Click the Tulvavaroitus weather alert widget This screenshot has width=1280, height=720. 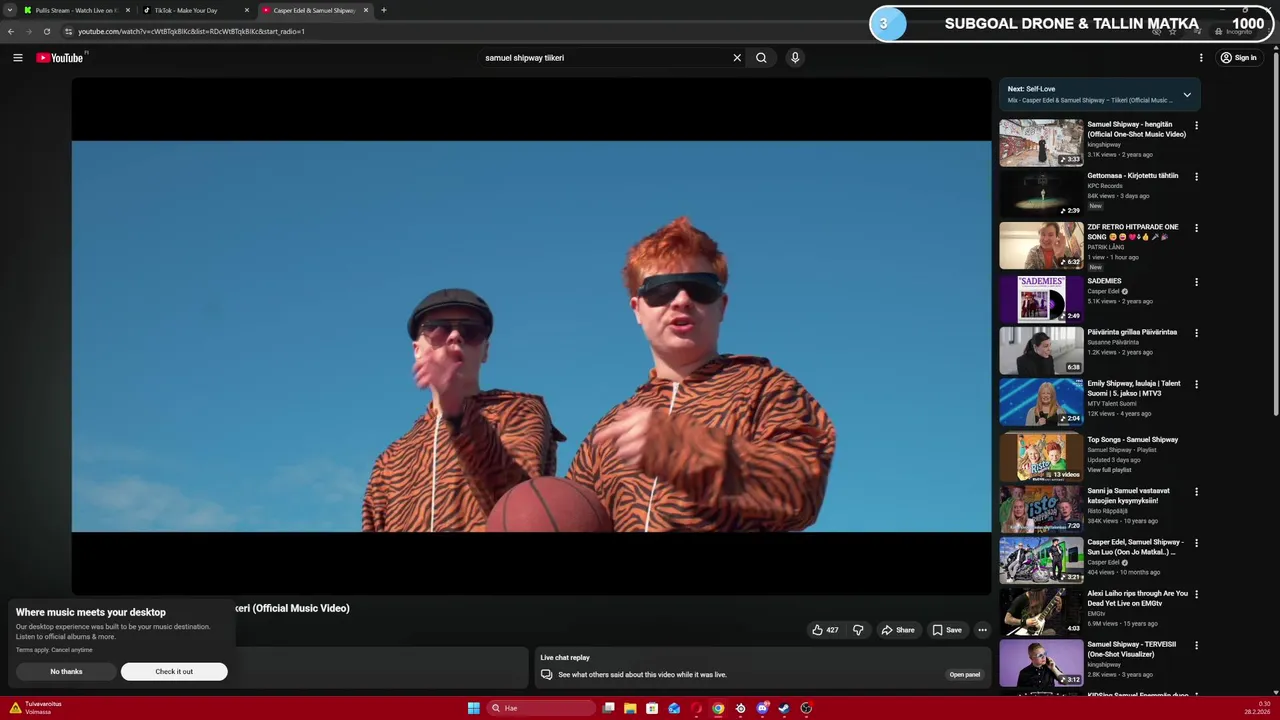coord(36,708)
